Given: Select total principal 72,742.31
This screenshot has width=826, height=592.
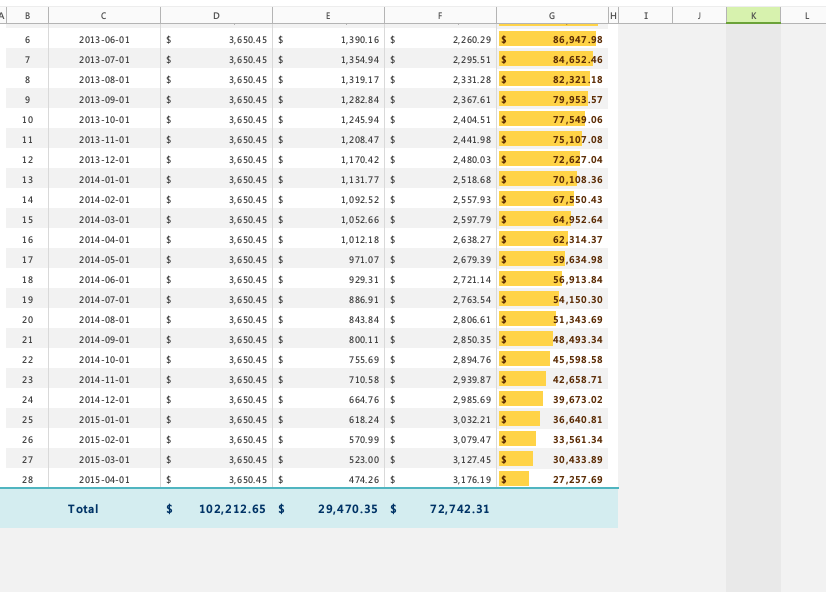Looking at the screenshot, I should 440,509.
